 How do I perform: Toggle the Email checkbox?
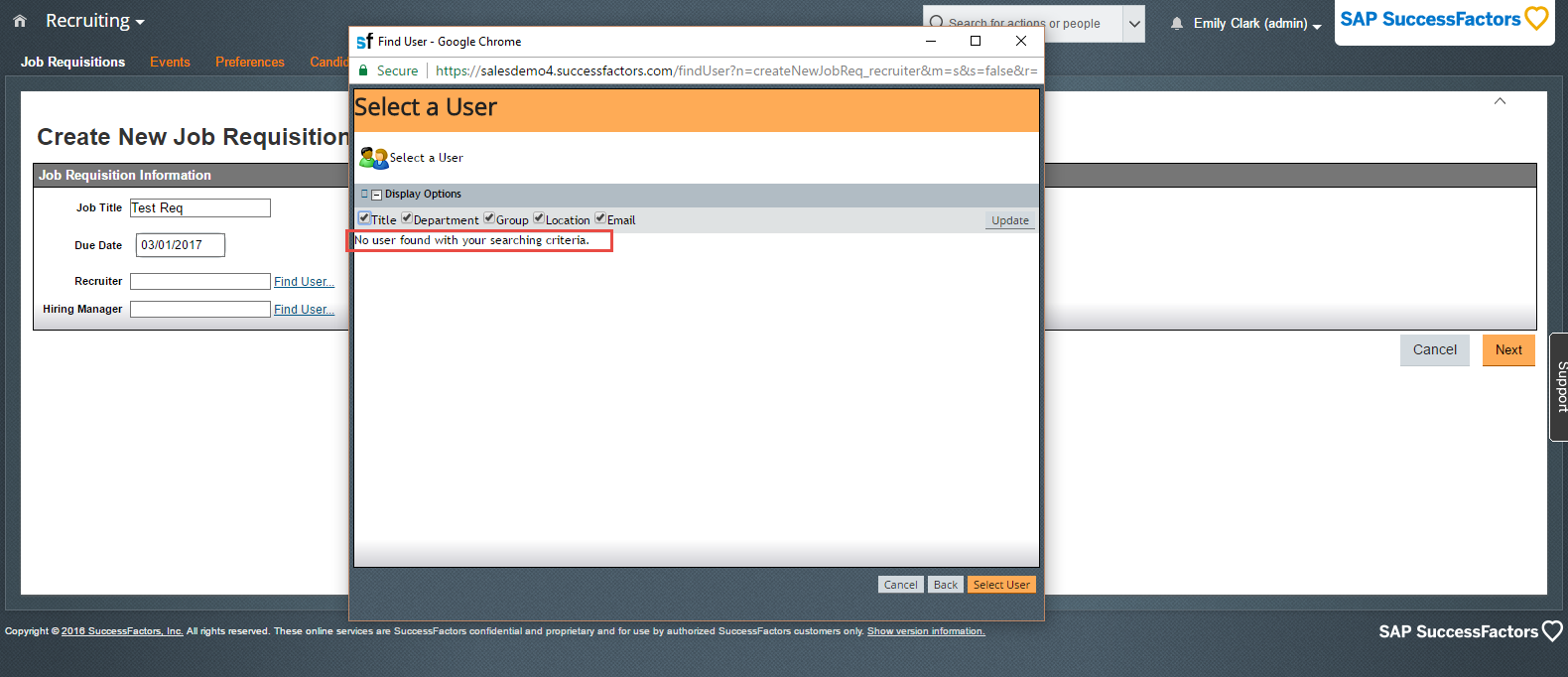click(x=600, y=218)
